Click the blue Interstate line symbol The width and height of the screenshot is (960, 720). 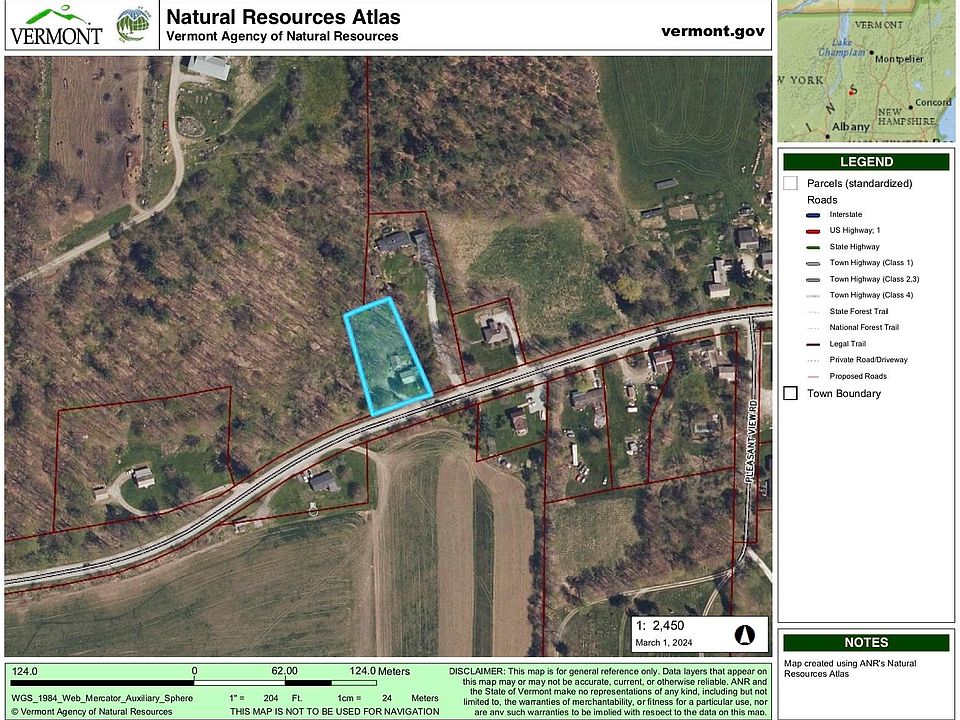(813, 215)
